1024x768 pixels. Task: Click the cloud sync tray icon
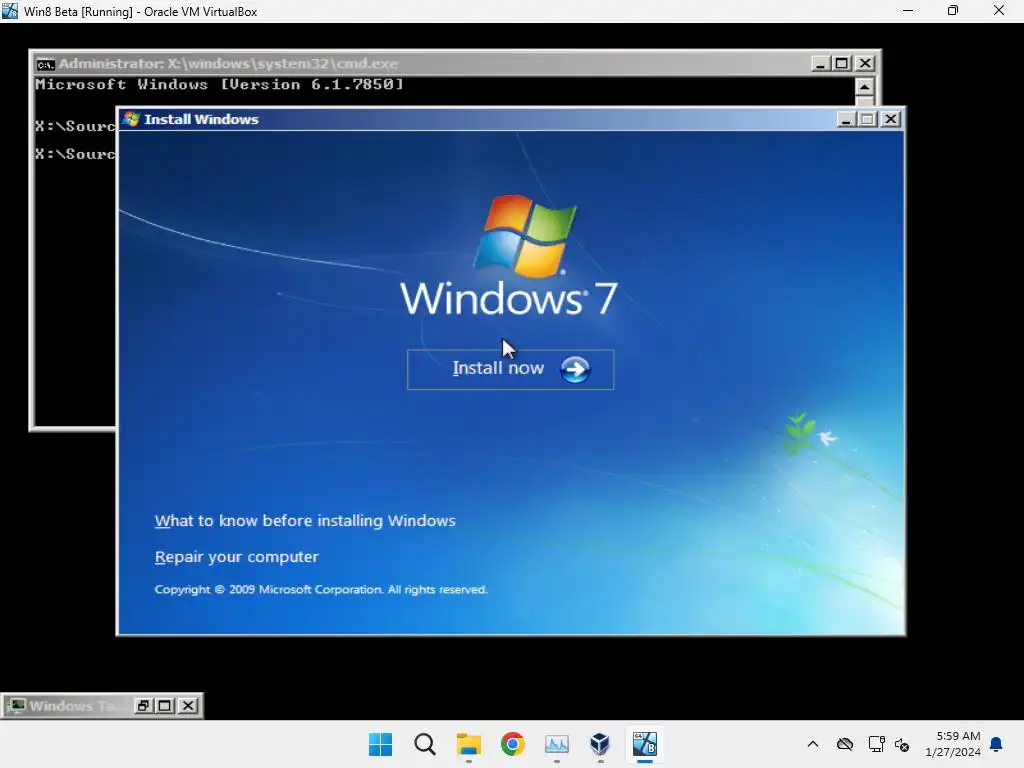coord(844,744)
